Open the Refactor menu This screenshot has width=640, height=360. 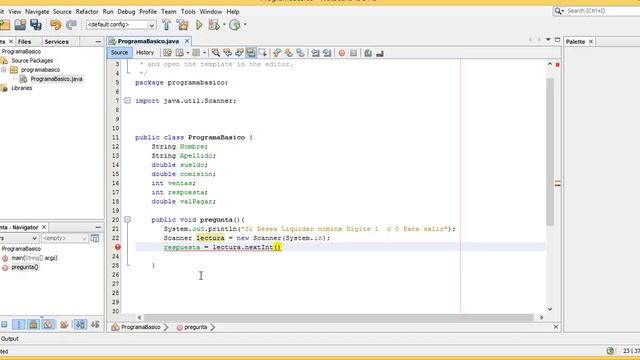87,11
